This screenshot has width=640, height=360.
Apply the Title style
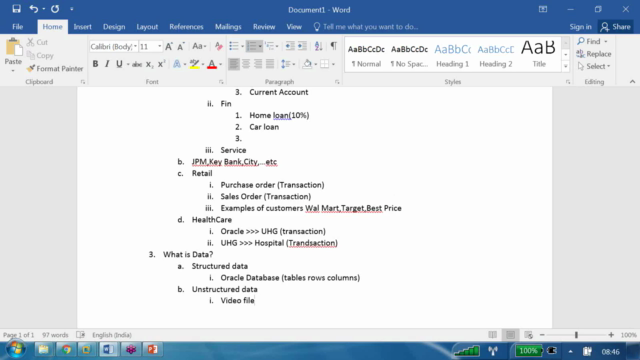(x=539, y=55)
